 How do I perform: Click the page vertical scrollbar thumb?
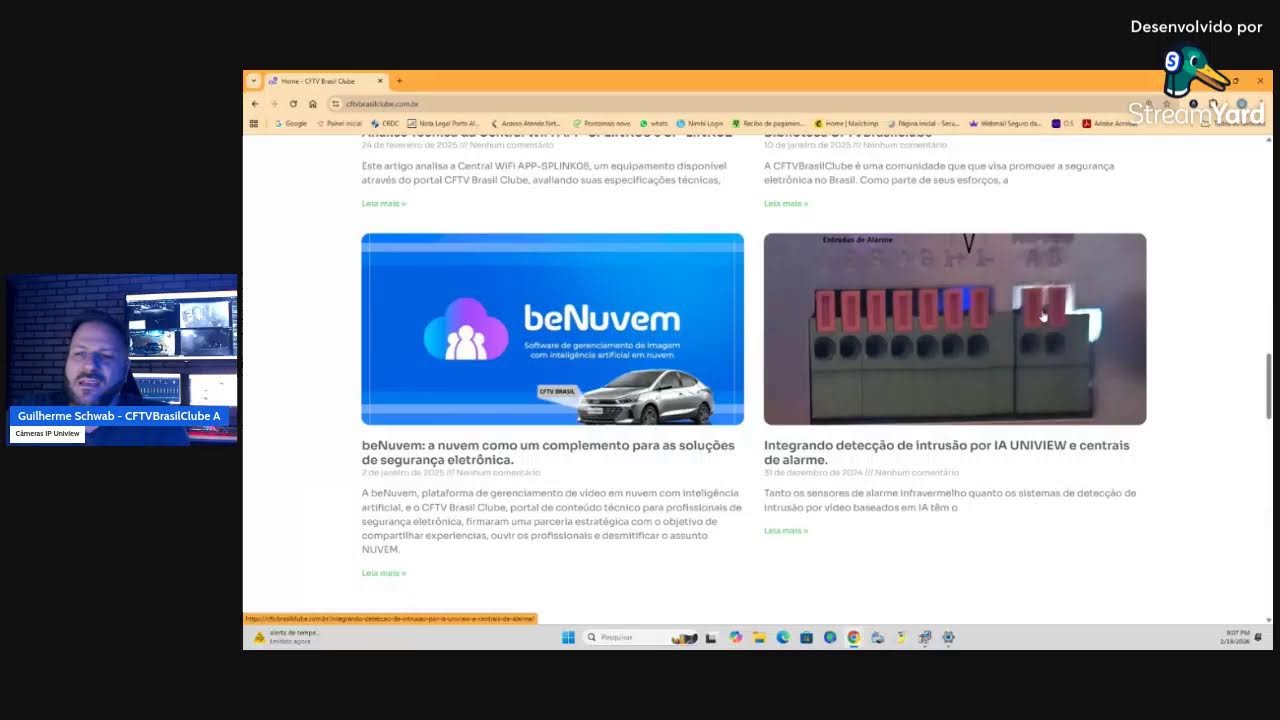(1270, 385)
